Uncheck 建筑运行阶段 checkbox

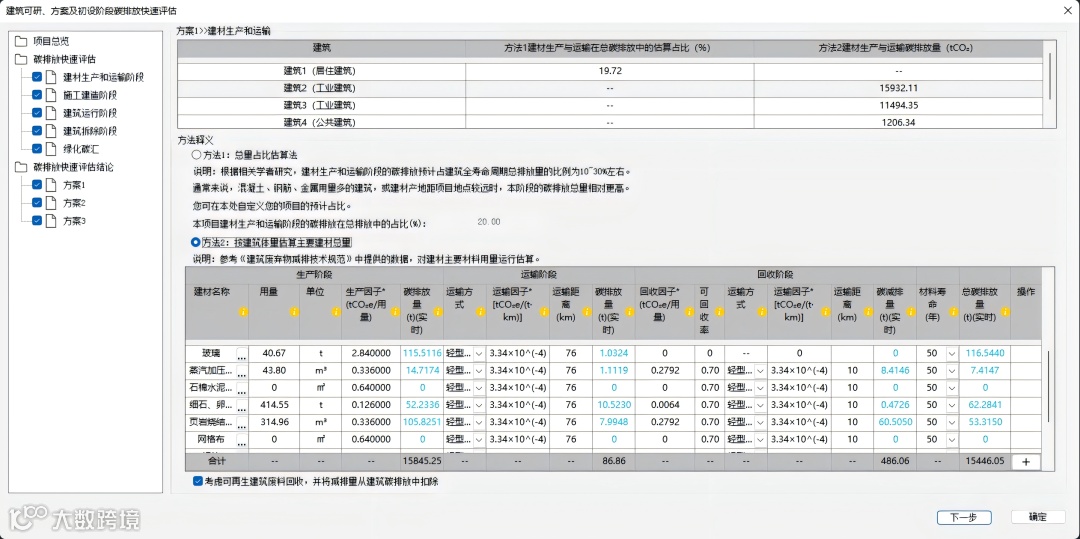click(37, 113)
